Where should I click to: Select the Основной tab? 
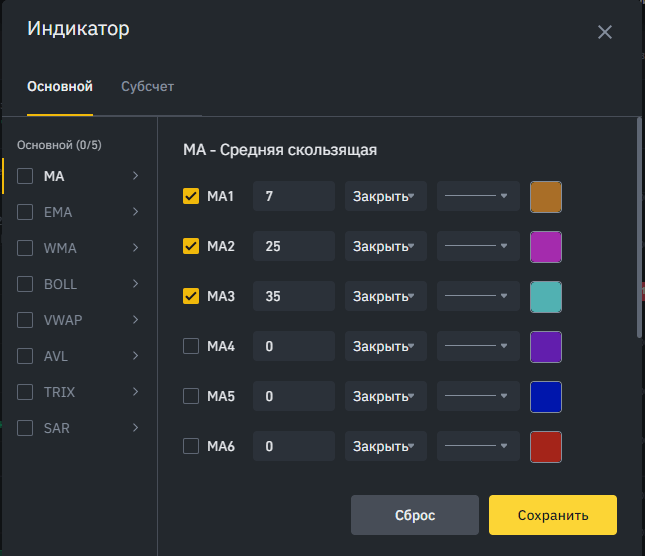pos(60,86)
